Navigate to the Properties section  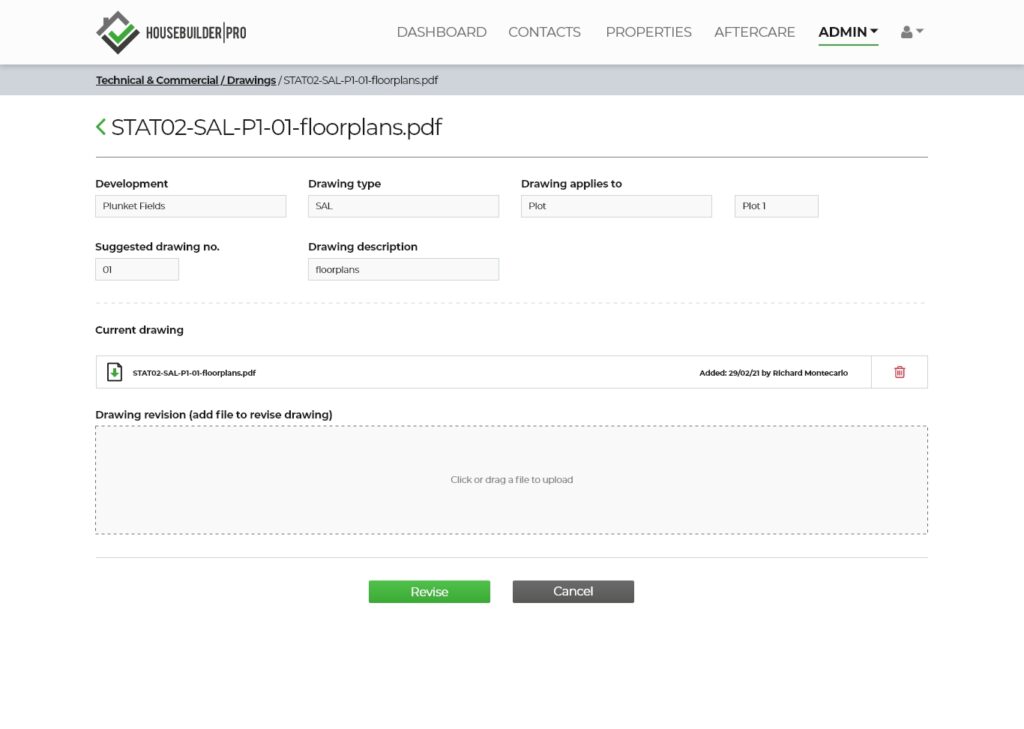648,32
